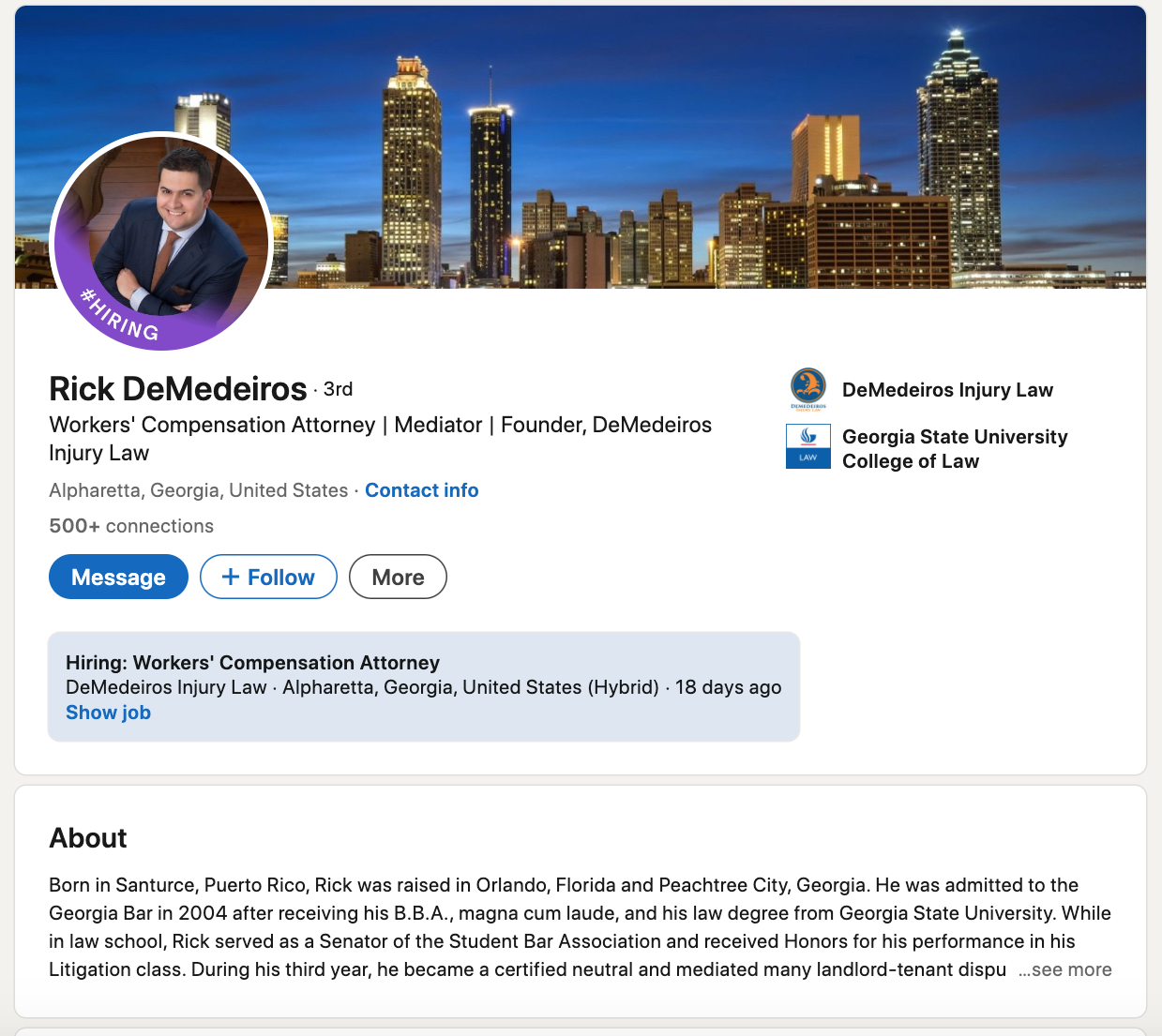Click the Rick DeMedeiros profile name
Screen dimensions: 1162x1036
tap(177, 387)
